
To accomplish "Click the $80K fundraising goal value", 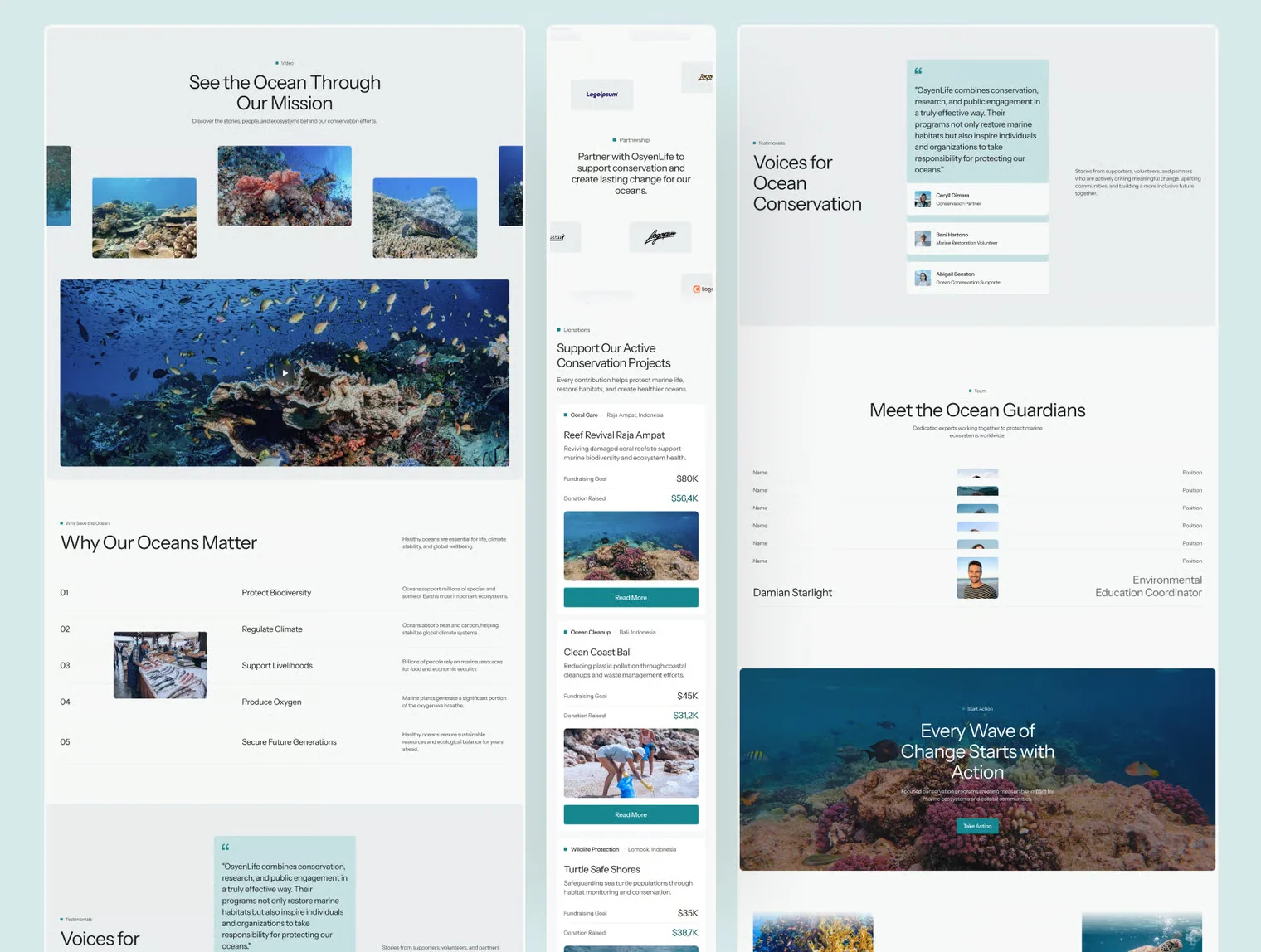I will [687, 478].
